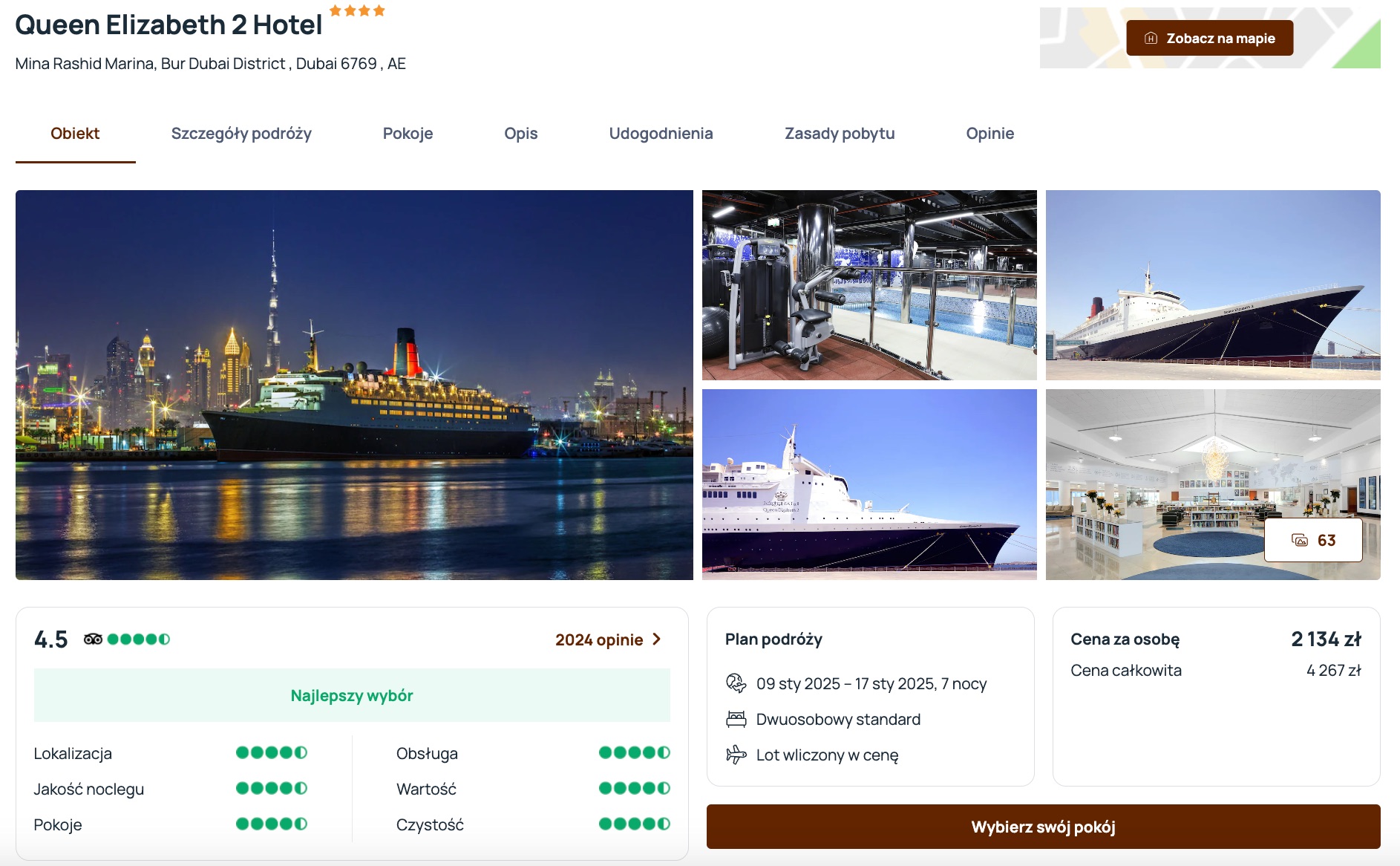1400x866 pixels.
Task: Click the calendar trip dates icon
Action: coord(736,683)
